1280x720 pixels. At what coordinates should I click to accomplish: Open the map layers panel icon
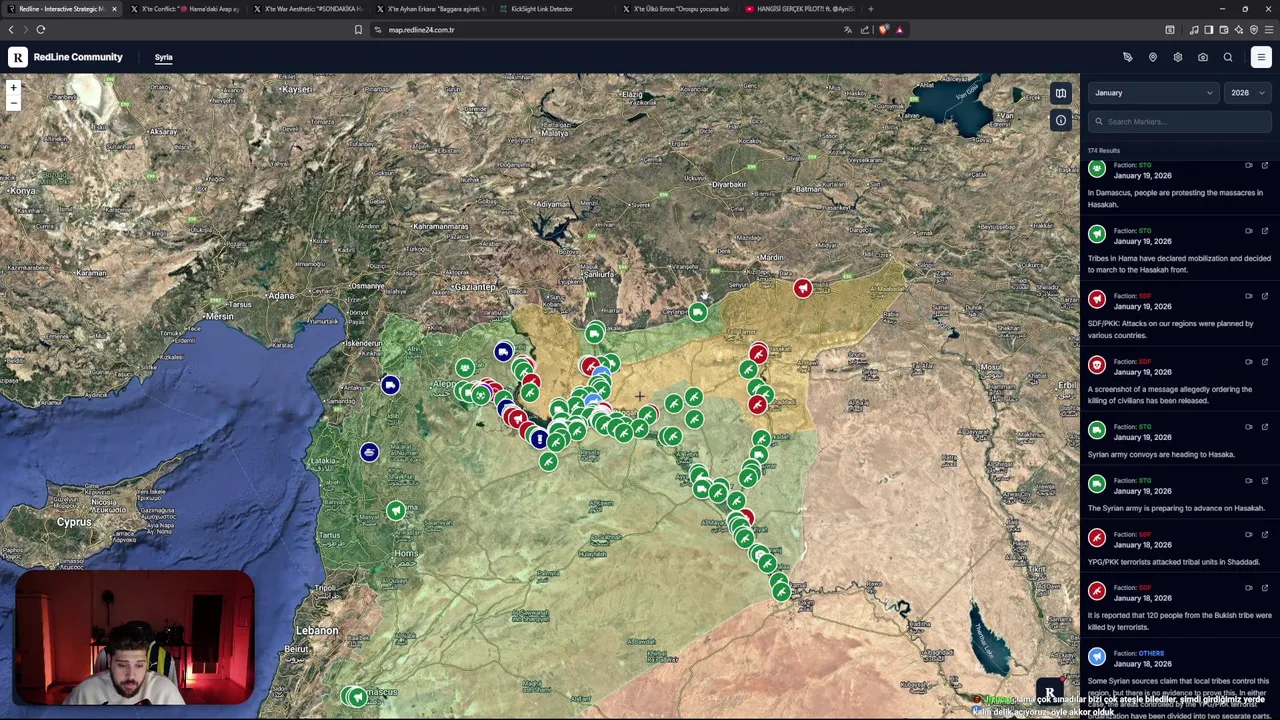pyautogui.click(x=1061, y=93)
